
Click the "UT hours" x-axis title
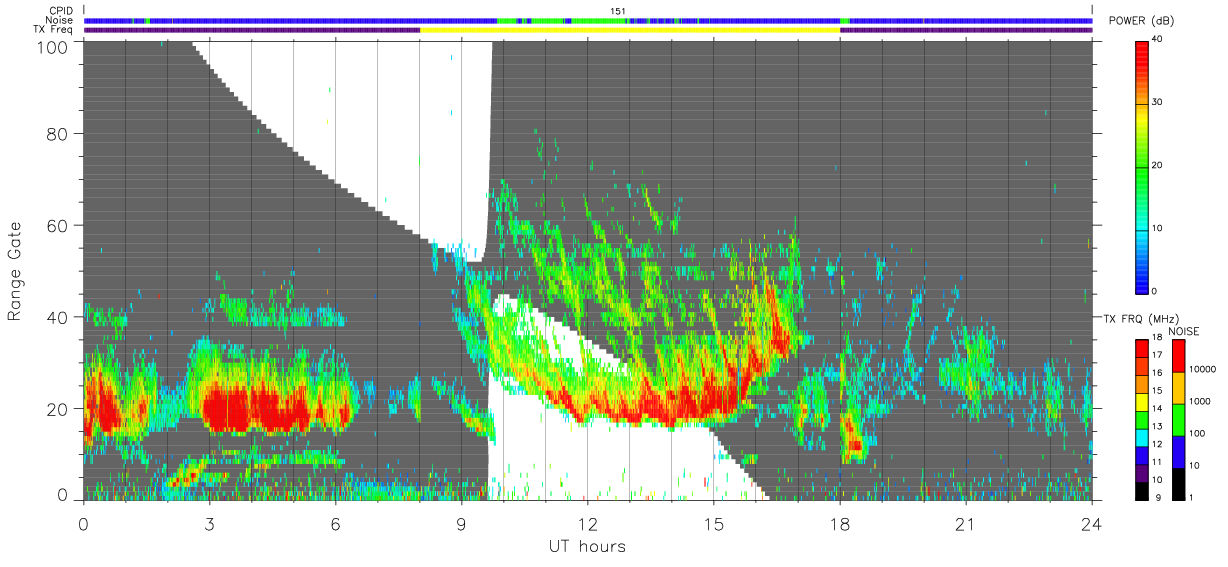click(x=587, y=546)
